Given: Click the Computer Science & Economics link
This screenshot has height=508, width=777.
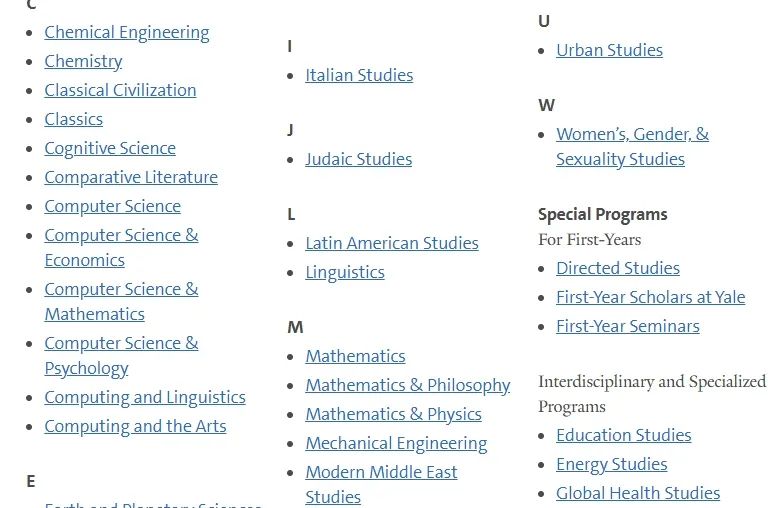Looking at the screenshot, I should coord(121,247).
